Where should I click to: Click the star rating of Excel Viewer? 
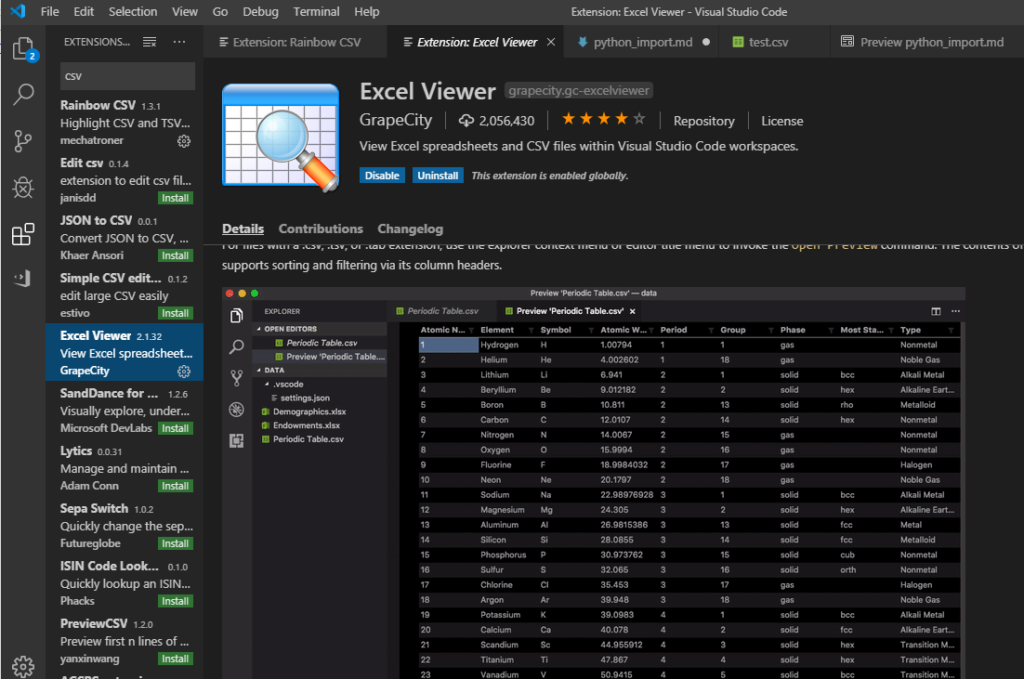point(603,119)
